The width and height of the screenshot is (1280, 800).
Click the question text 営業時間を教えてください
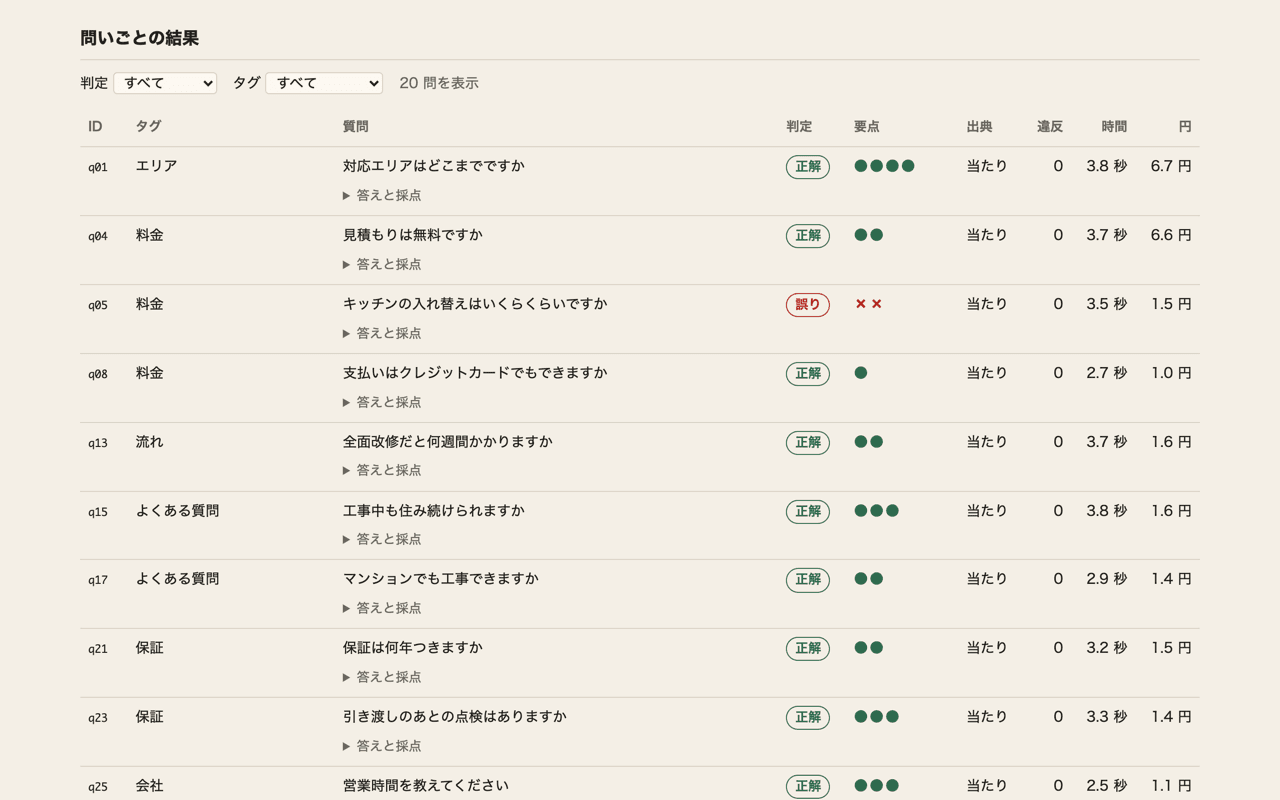coord(426,786)
